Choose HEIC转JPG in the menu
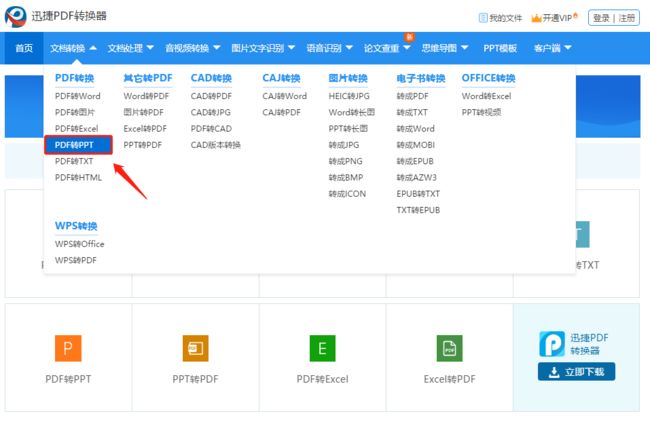This screenshot has width=650, height=422. tap(349, 96)
